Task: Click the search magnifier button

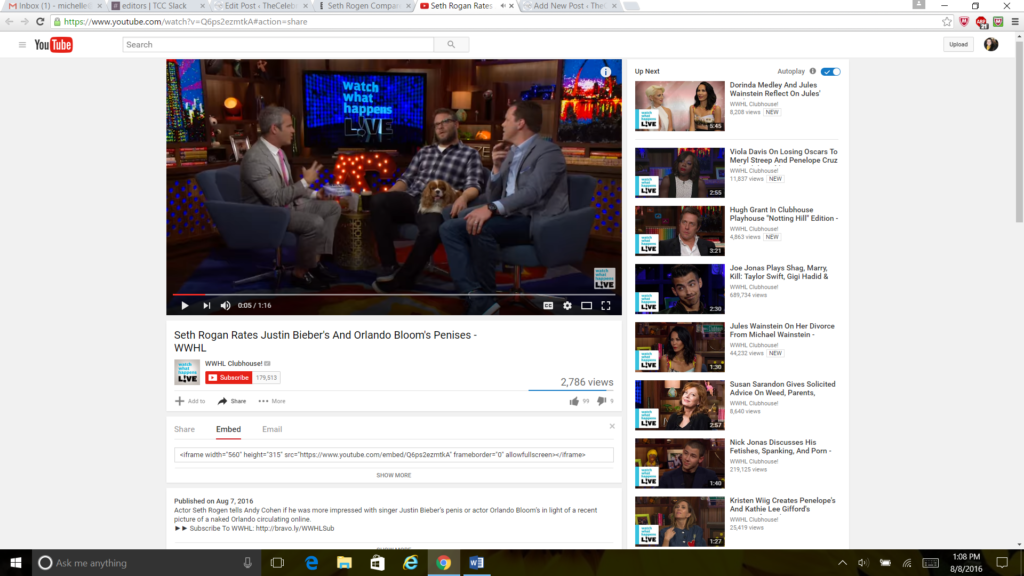Action: [451, 44]
